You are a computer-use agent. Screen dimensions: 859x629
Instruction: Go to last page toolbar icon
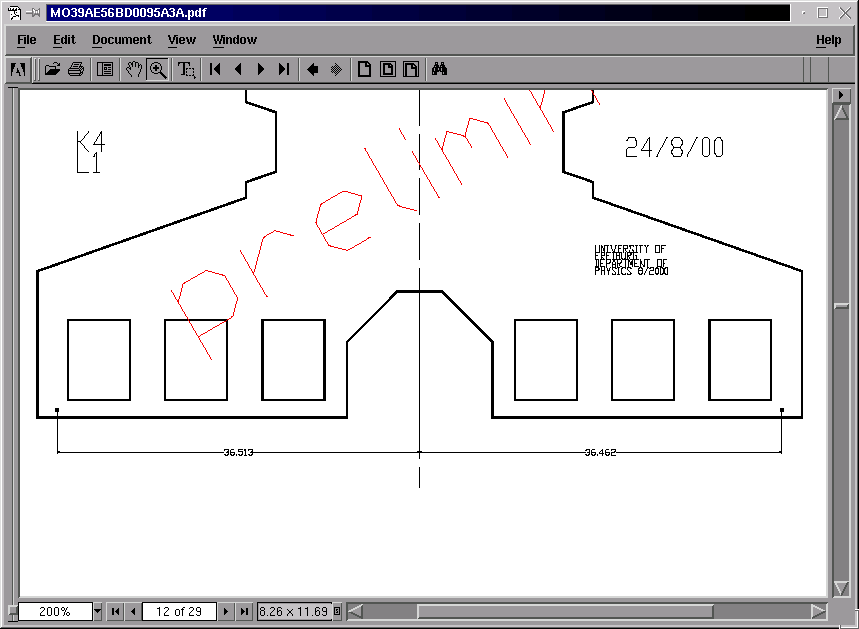point(284,70)
